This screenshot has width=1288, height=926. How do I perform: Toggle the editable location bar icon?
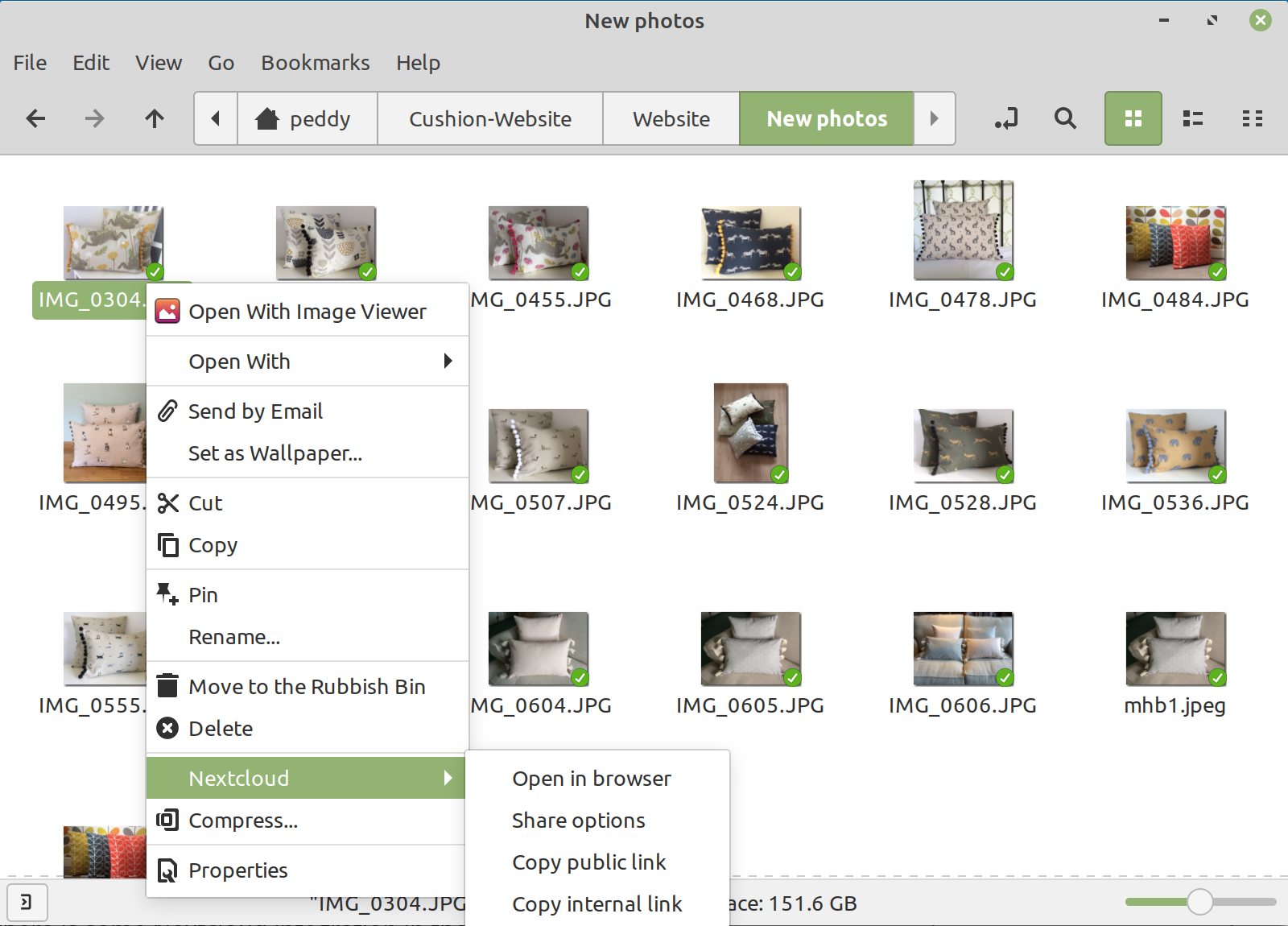pyautogui.click(x=1005, y=118)
